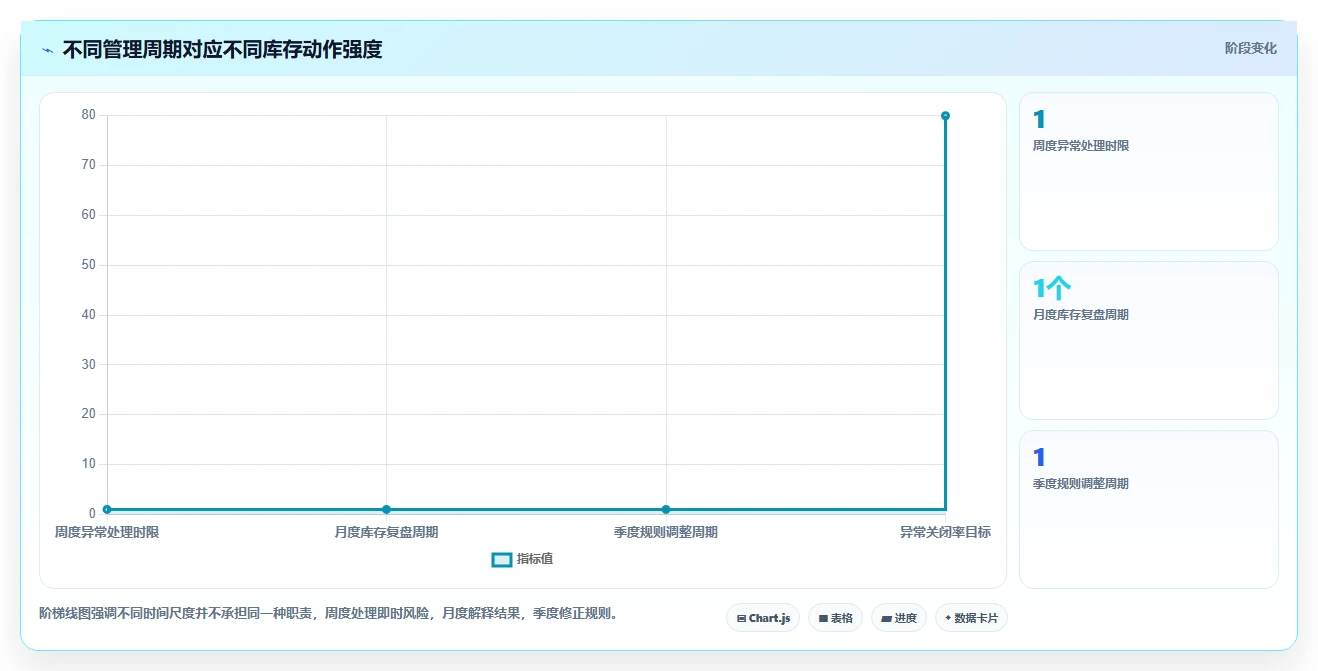This screenshot has width=1318, height=671.
Task: Click the data point at value 80
Action: [945, 116]
